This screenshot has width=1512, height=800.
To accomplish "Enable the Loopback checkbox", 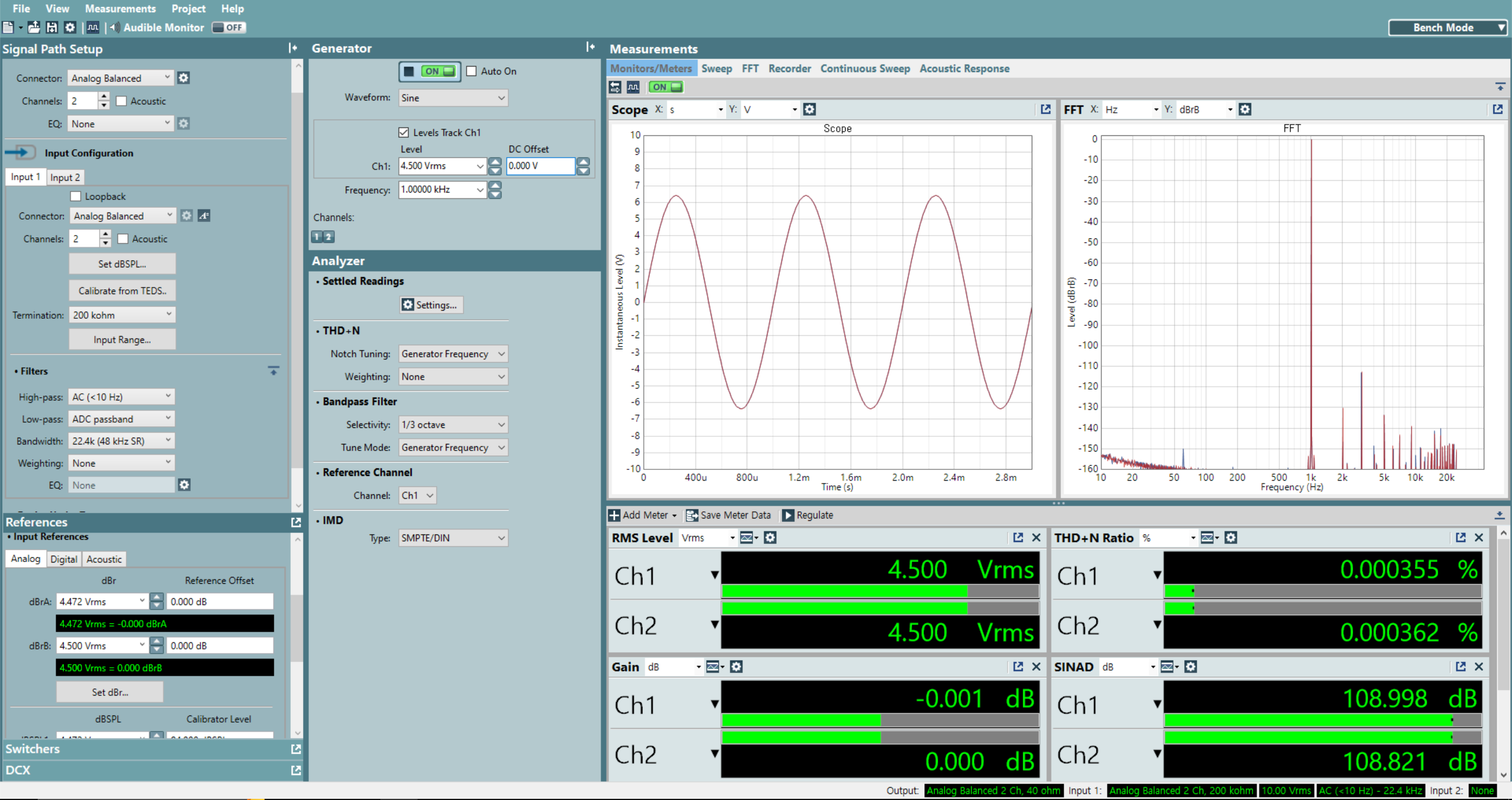I will click(x=76, y=196).
